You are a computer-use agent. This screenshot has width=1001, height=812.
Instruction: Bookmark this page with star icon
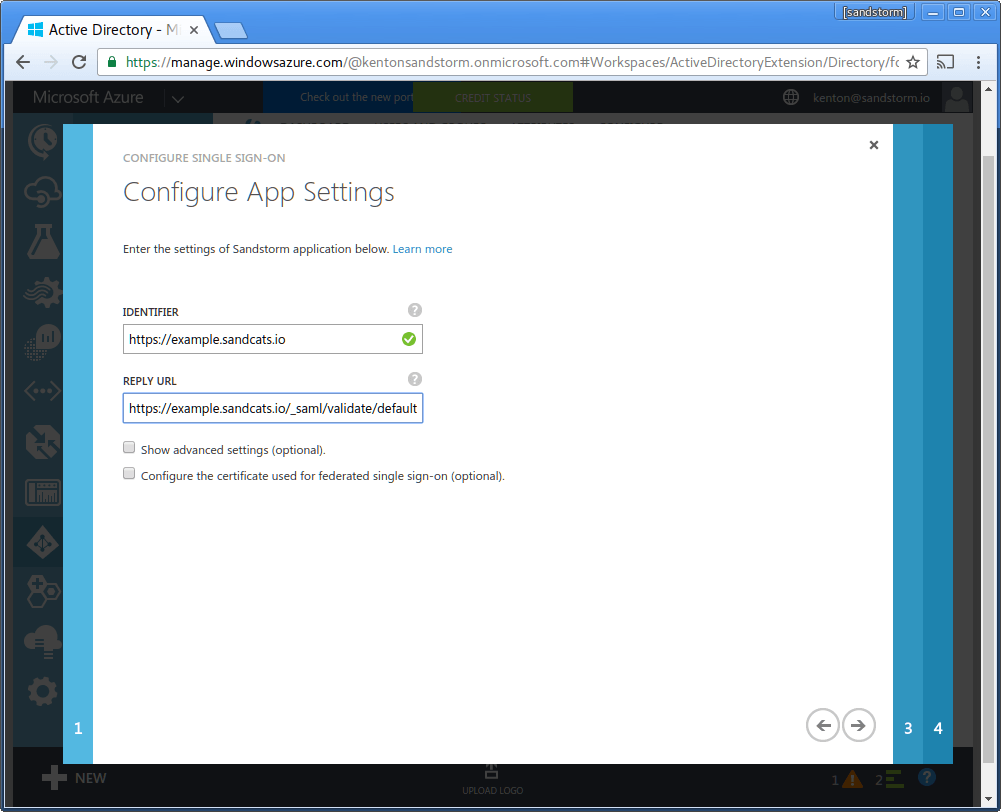coord(913,62)
